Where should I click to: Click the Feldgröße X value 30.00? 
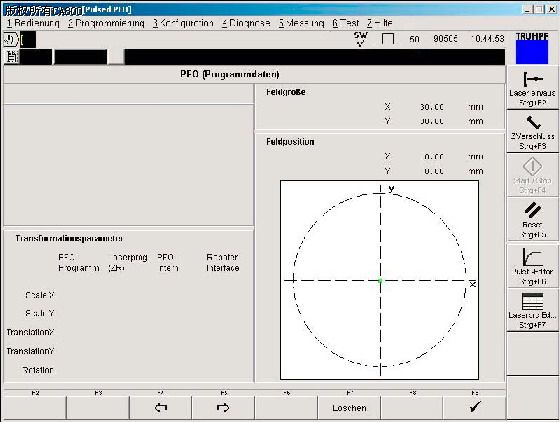tap(431, 107)
